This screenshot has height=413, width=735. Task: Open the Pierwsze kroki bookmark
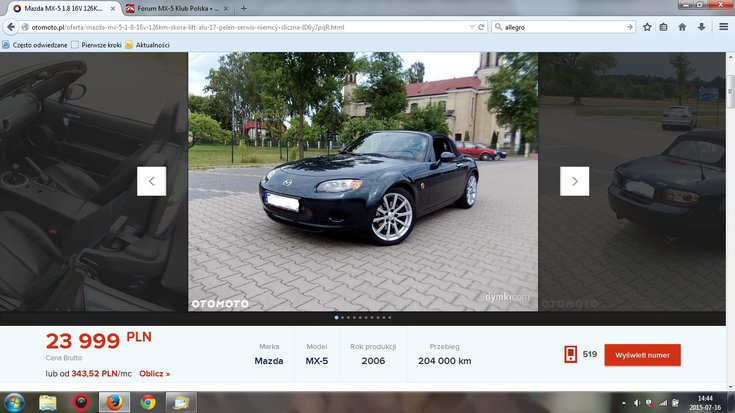(97, 45)
